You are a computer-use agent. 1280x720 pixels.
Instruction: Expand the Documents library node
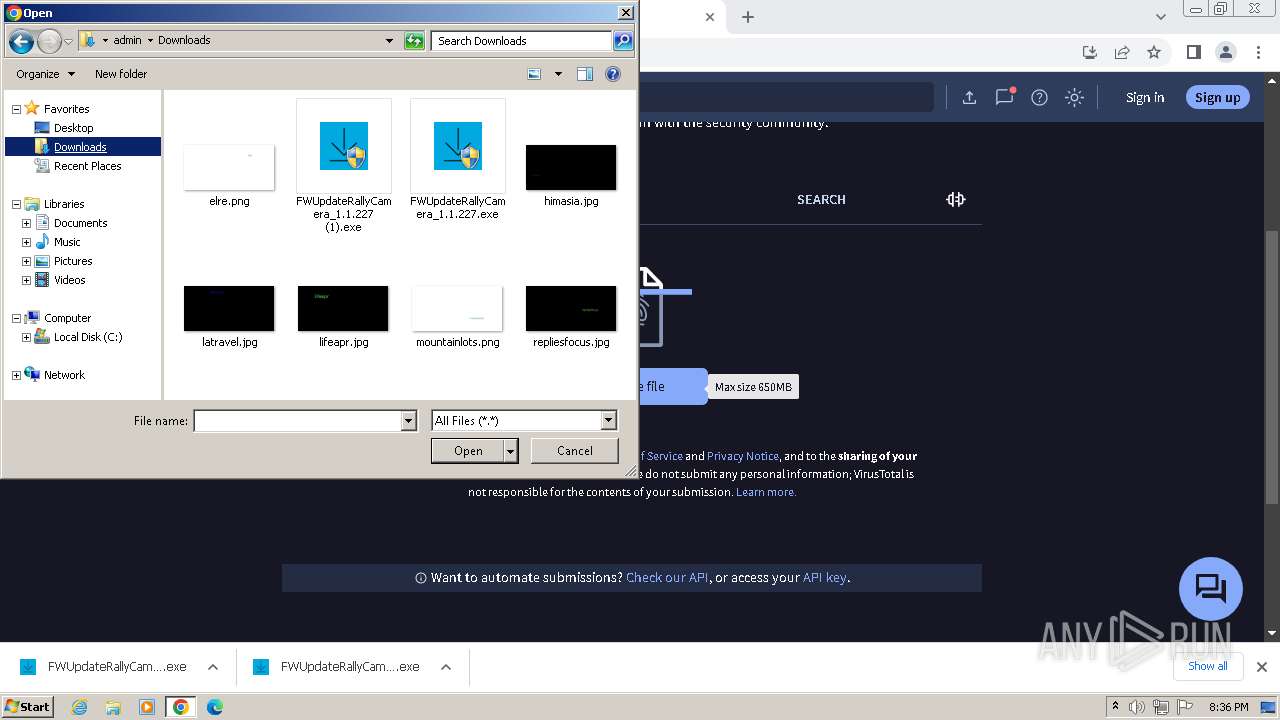(26, 223)
